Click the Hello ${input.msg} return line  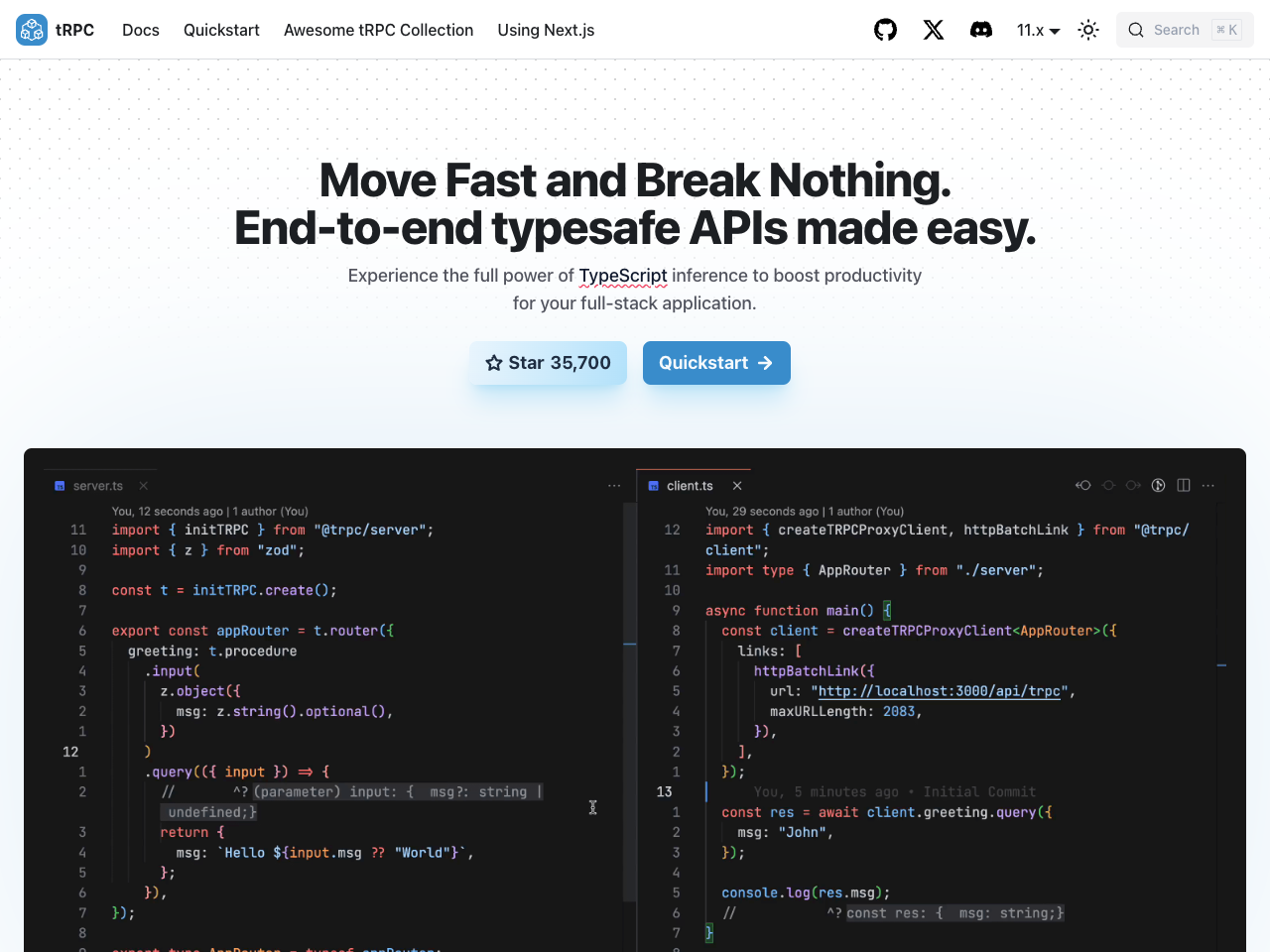[x=324, y=853]
